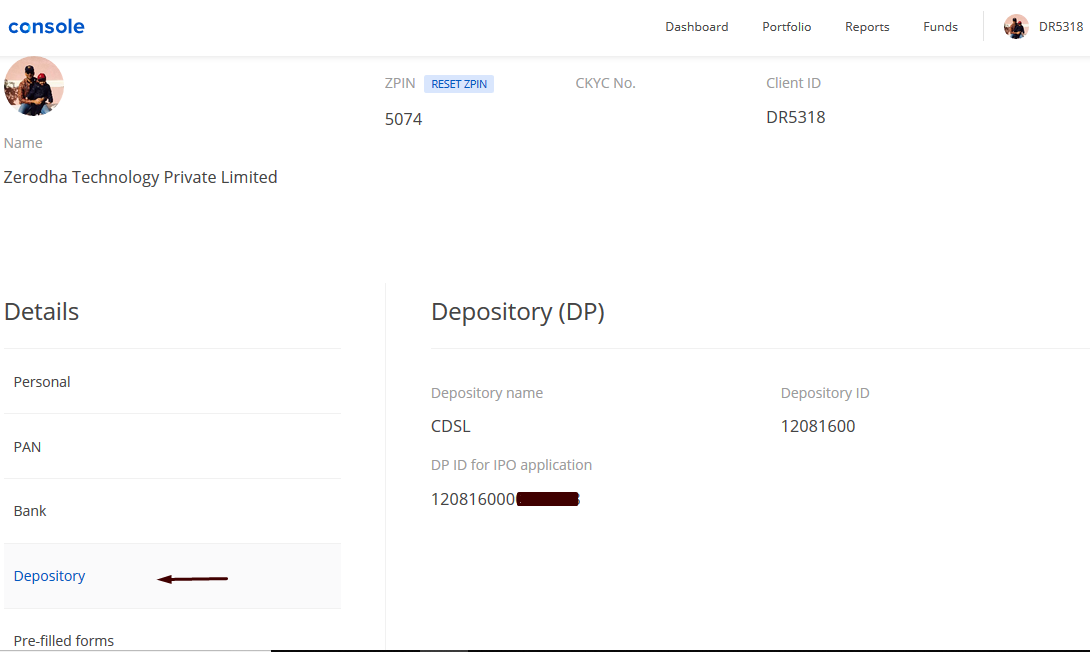This screenshot has width=1090, height=652.
Task: Select the Client ID value DR5318
Action: [x=795, y=117]
